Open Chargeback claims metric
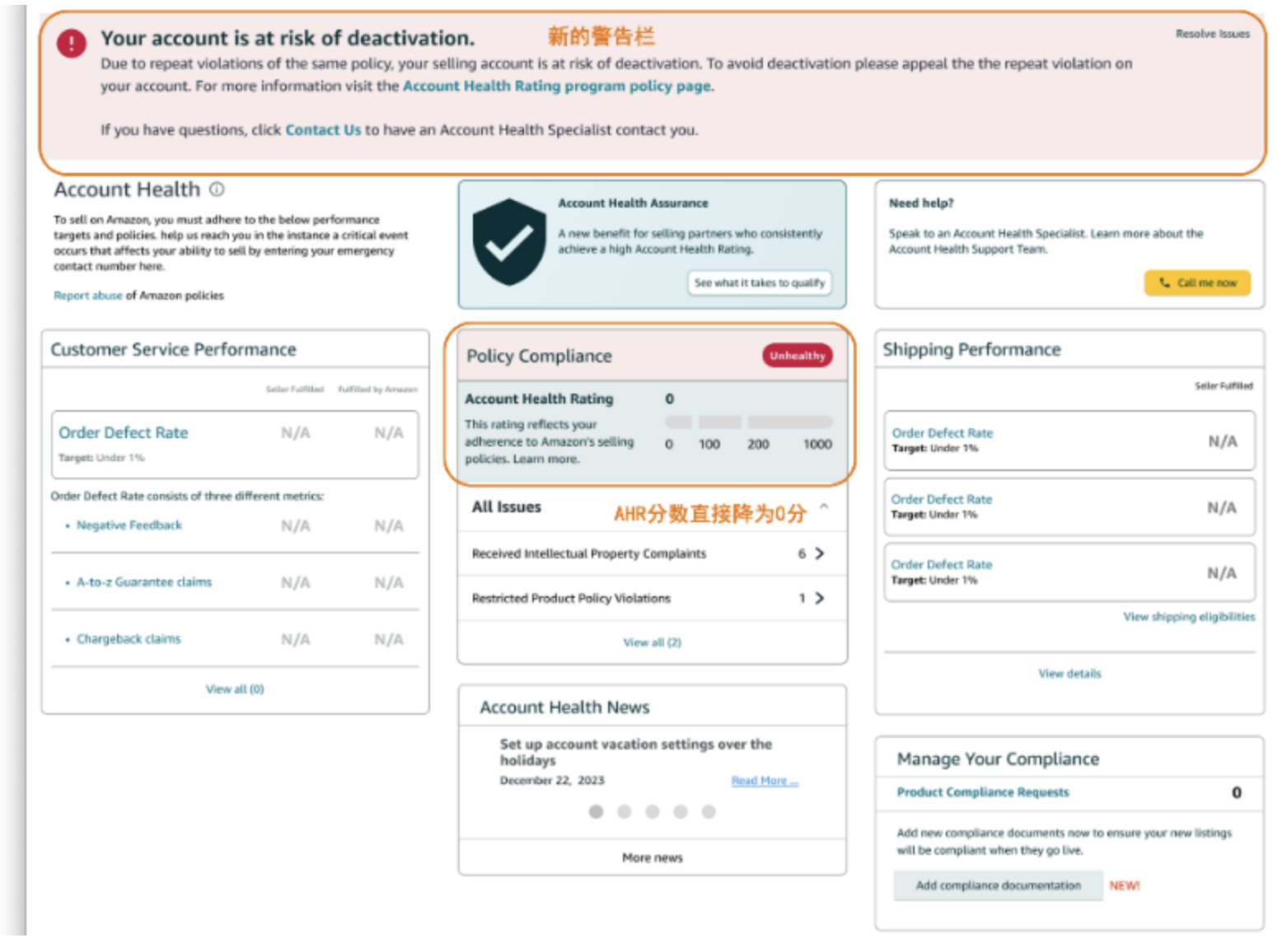Screen dimensions: 1287x952 pyautogui.click(x=129, y=639)
